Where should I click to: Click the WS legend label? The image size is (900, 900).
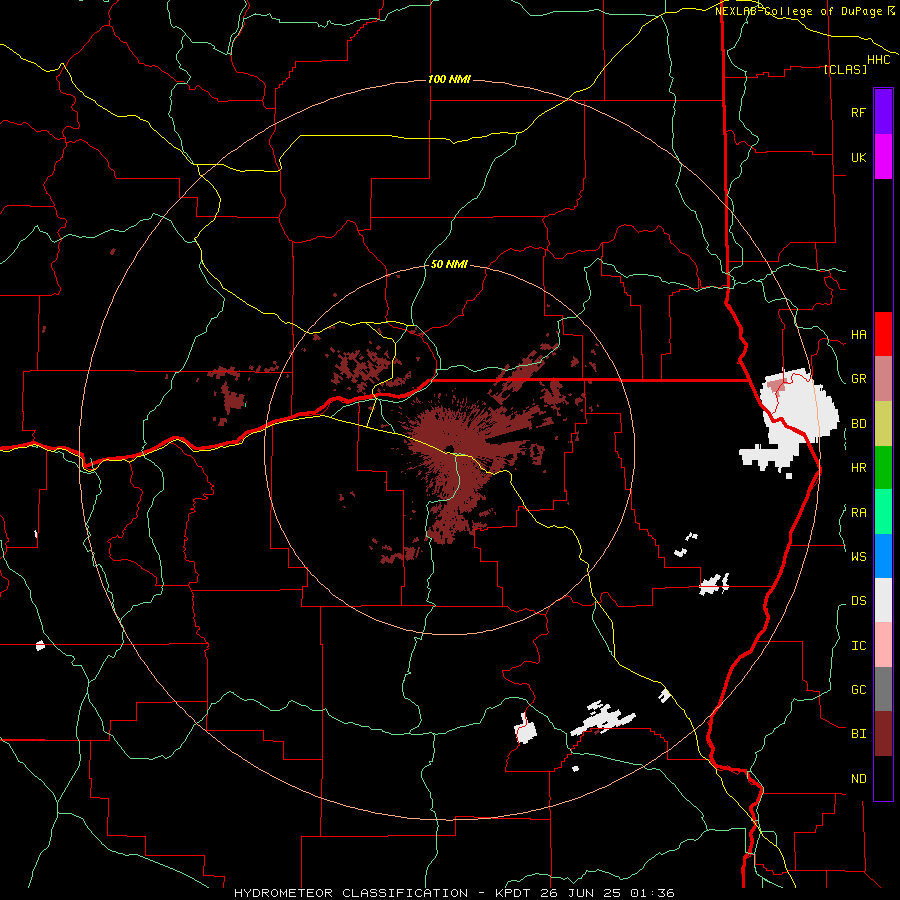[x=858, y=557]
